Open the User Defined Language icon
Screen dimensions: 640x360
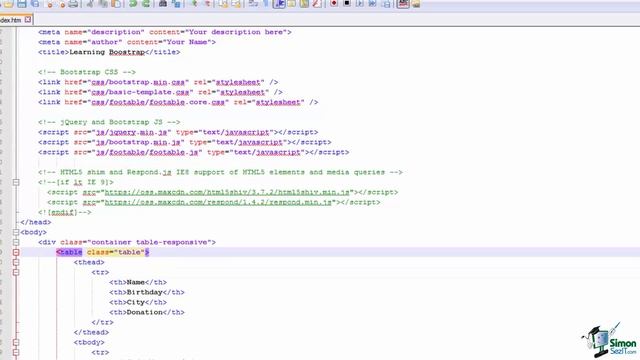tap(291, 4)
